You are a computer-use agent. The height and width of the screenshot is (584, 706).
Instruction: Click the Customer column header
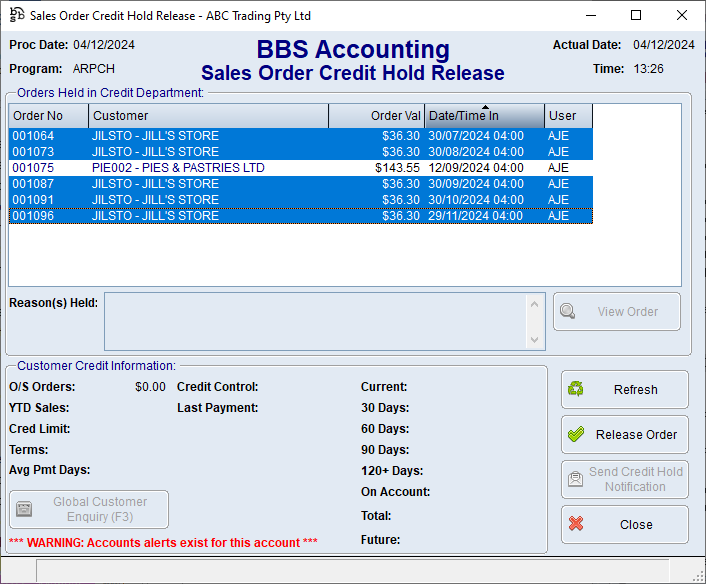[x=207, y=116]
